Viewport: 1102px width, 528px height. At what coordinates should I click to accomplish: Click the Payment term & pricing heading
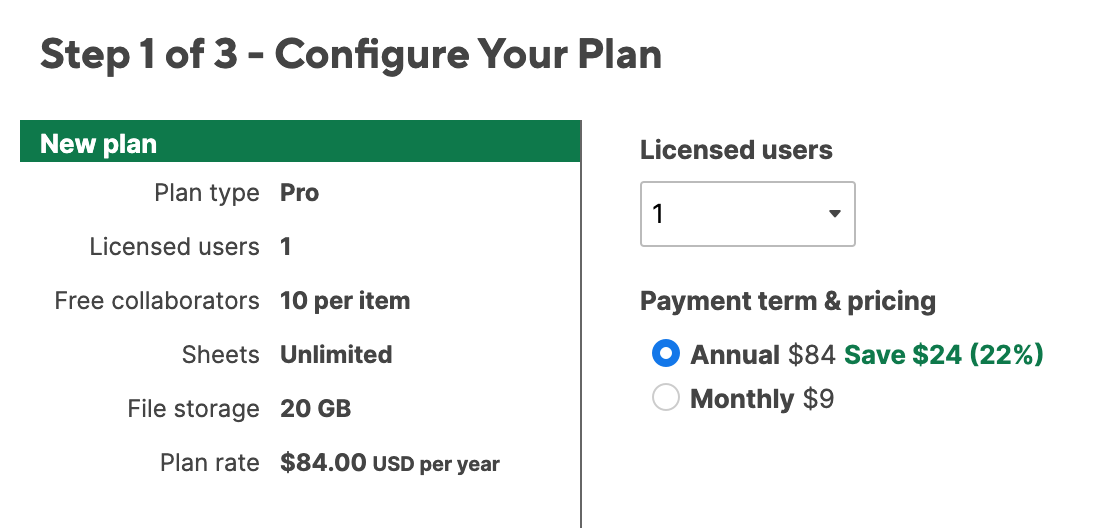(788, 301)
